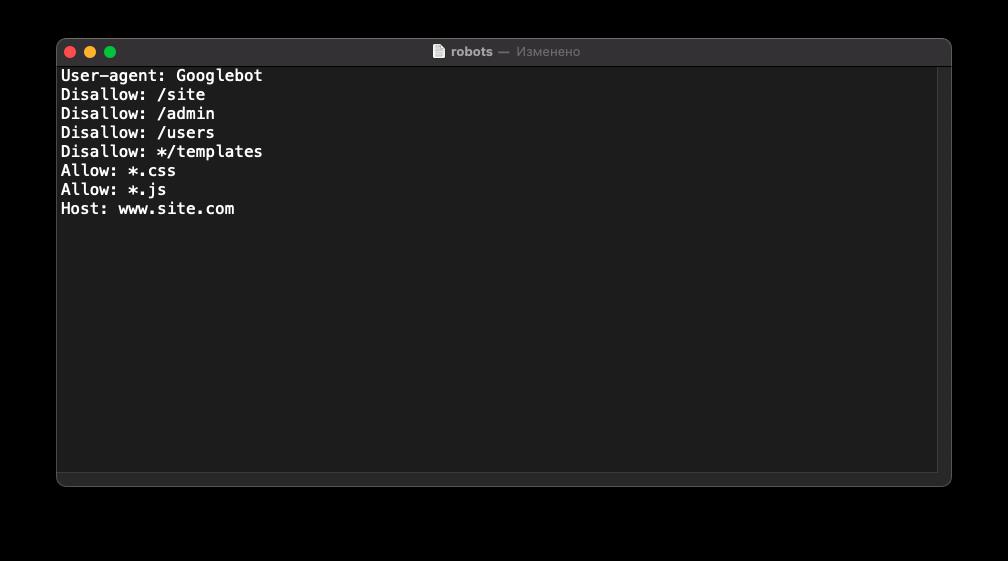
Task: Close the robots window with red button
Action: [x=70, y=52]
